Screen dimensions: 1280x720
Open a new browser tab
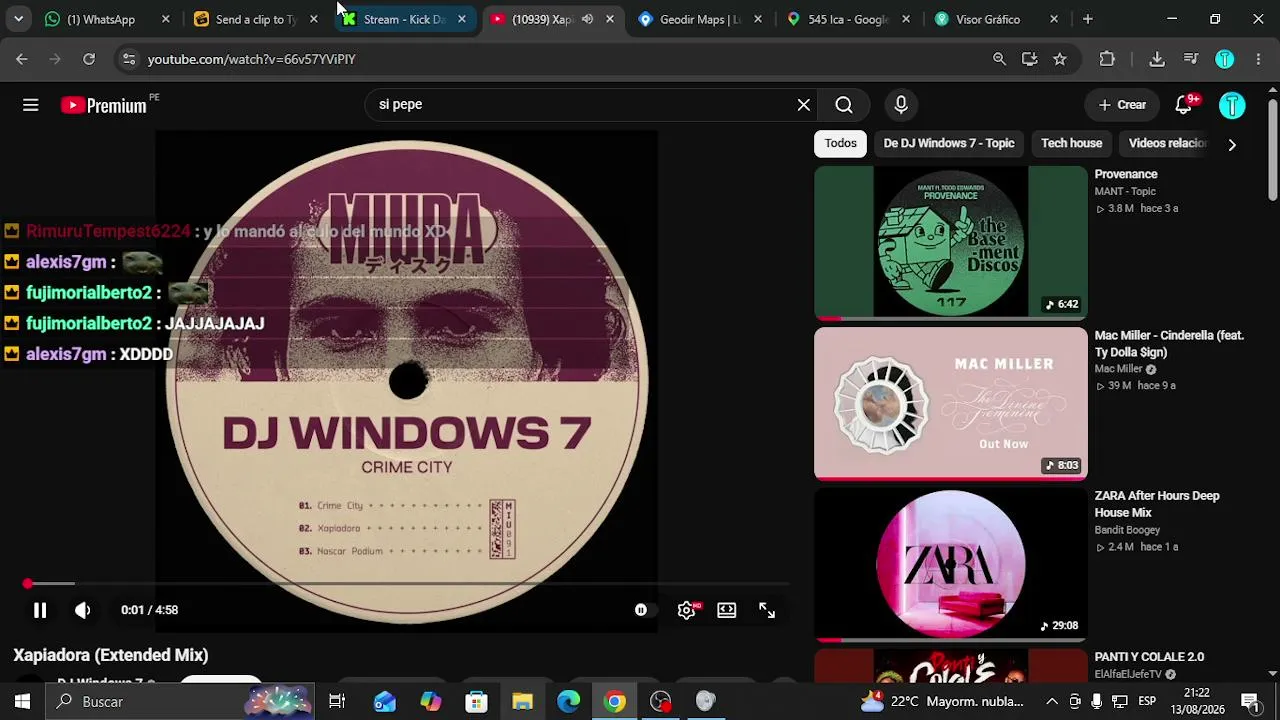pyautogui.click(x=1088, y=19)
